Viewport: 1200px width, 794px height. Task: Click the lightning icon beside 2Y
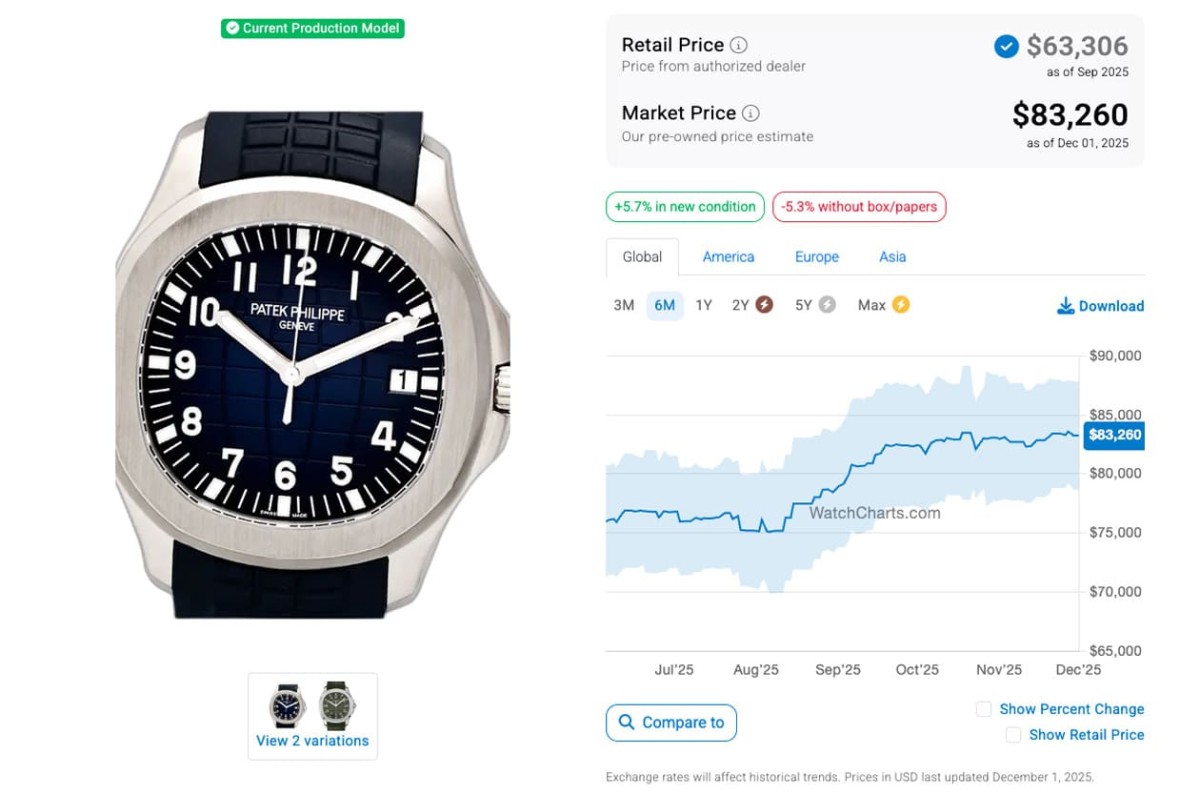[x=764, y=305]
